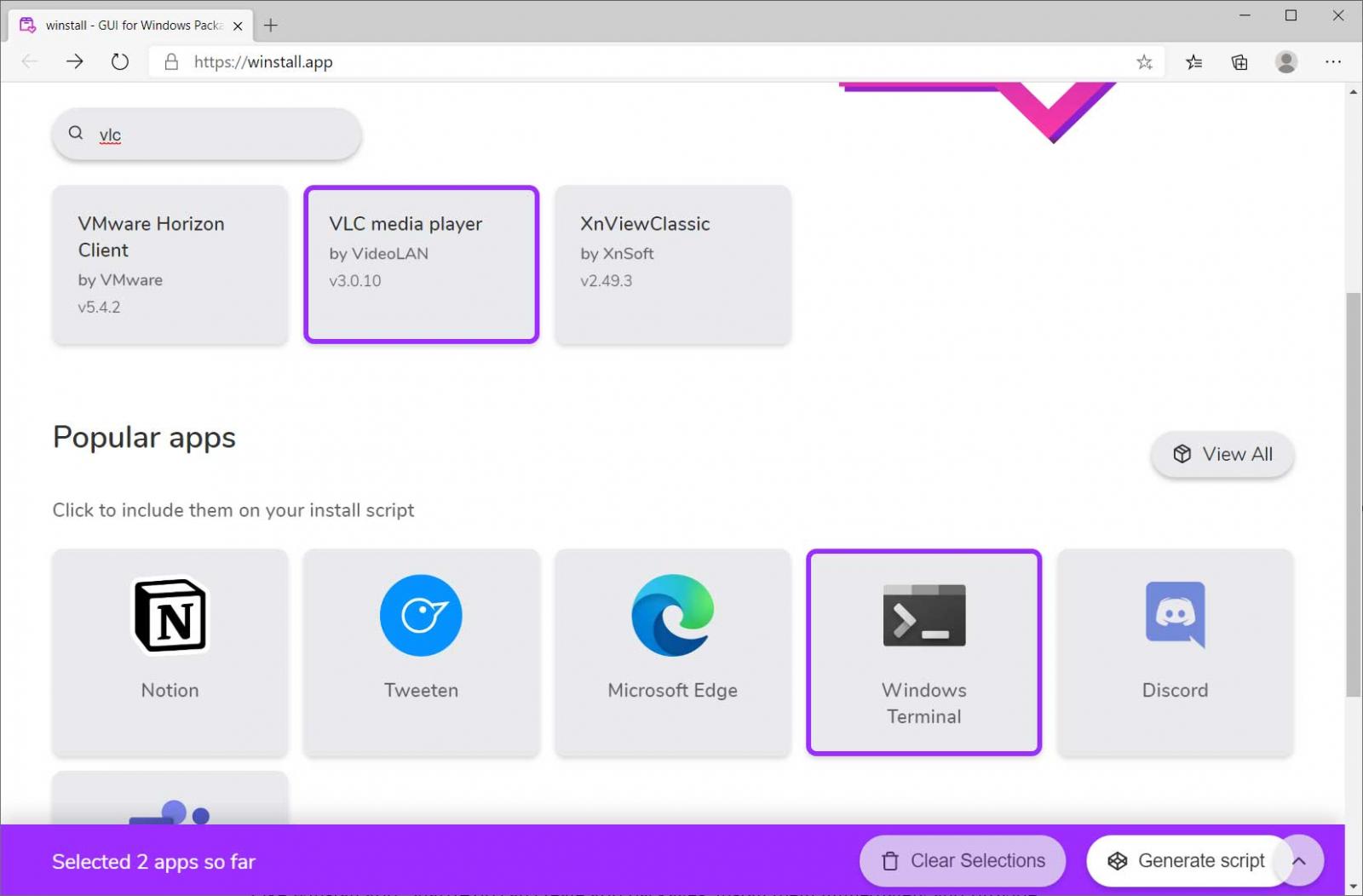Deselect the VLC media player card
Screen dimensions: 1363x896
click(422, 265)
